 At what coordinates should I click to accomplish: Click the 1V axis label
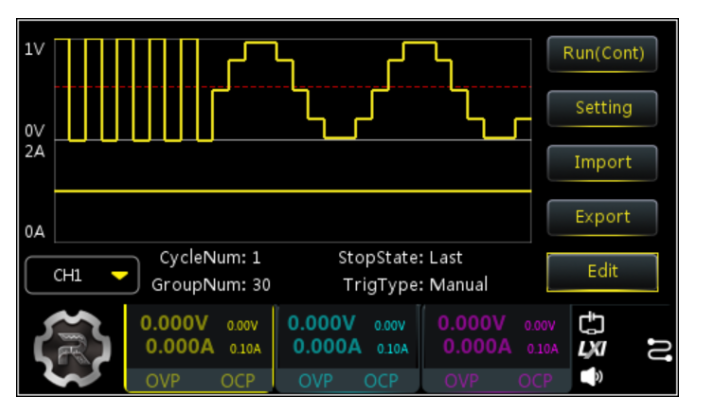tap(34, 49)
